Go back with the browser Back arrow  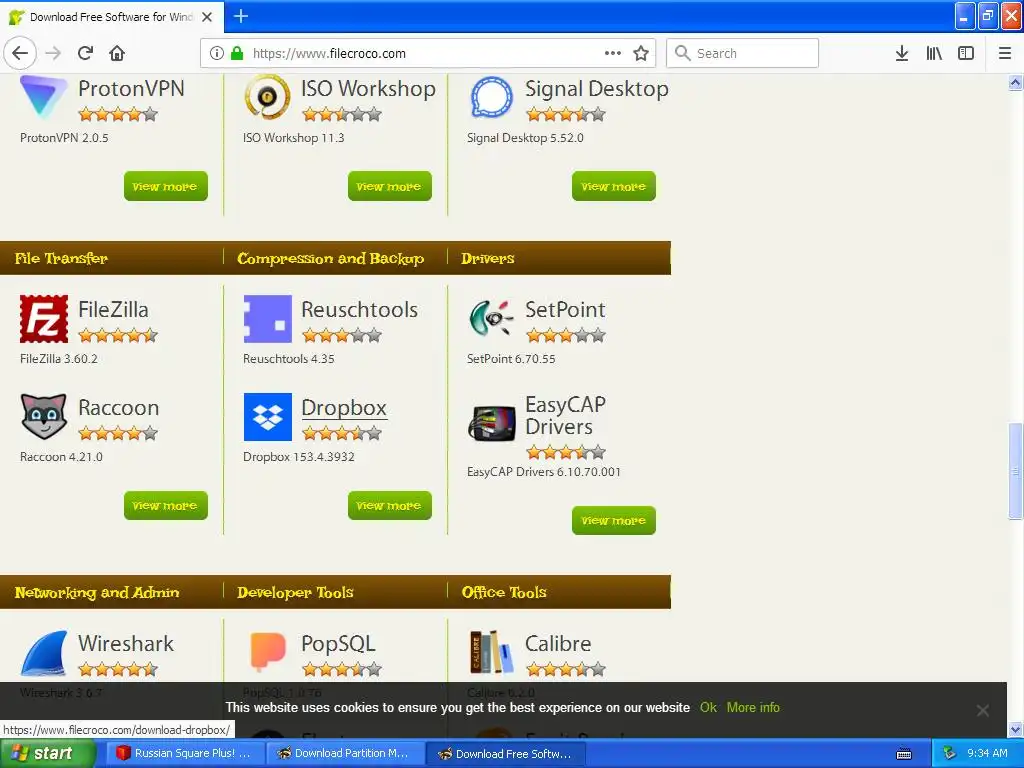tap(20, 53)
